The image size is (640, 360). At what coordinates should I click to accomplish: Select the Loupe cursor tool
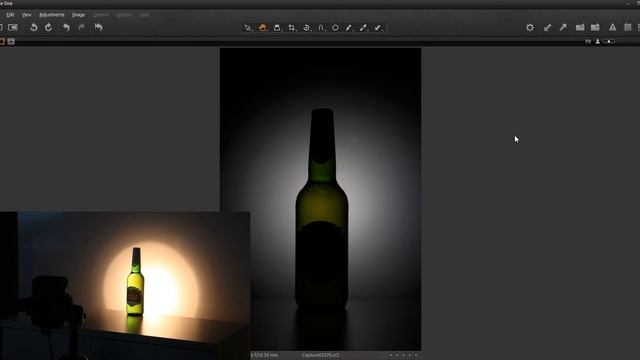[x=277, y=28]
